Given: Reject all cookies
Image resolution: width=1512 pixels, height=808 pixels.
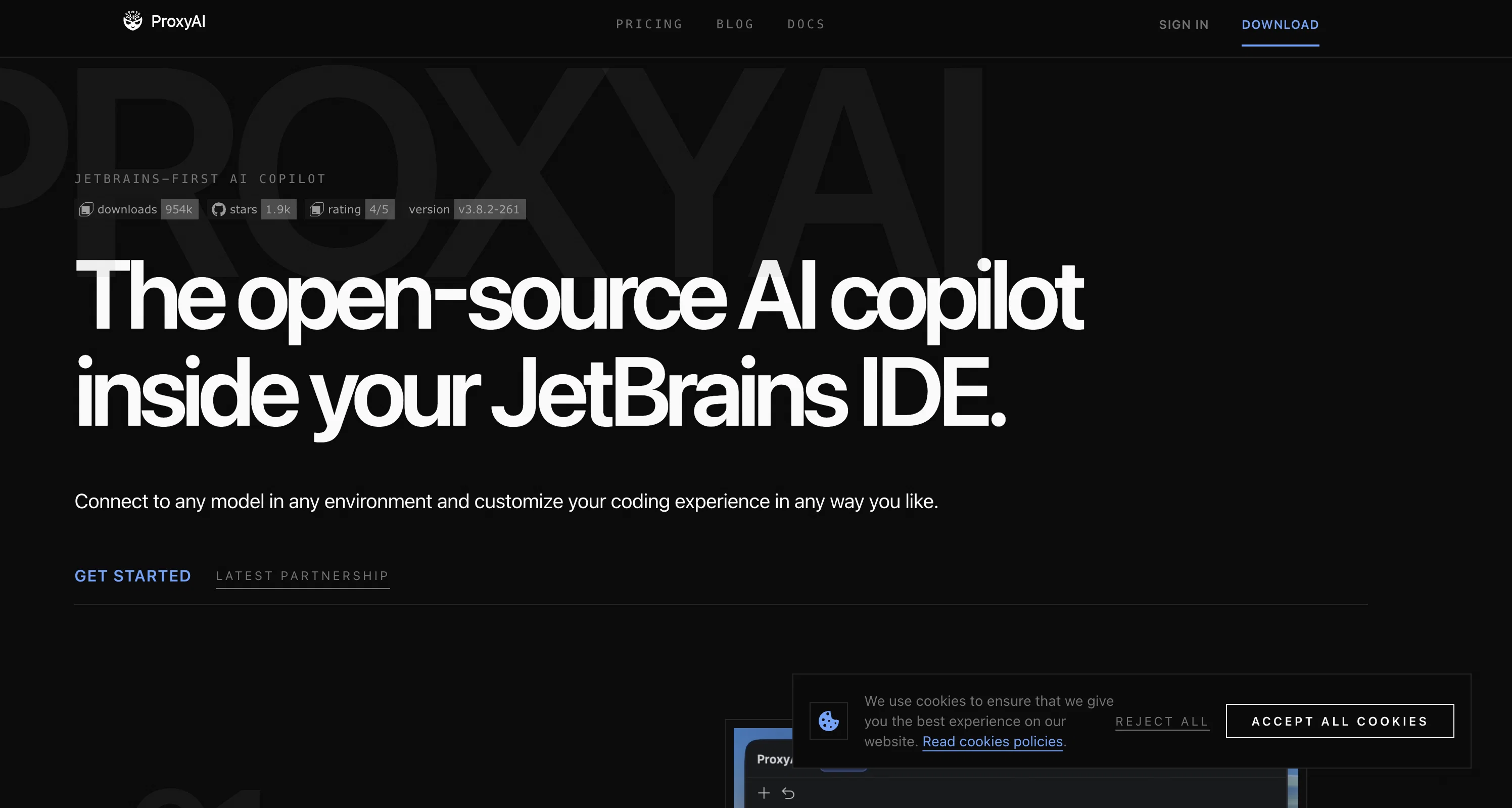Looking at the screenshot, I should pos(1162,722).
